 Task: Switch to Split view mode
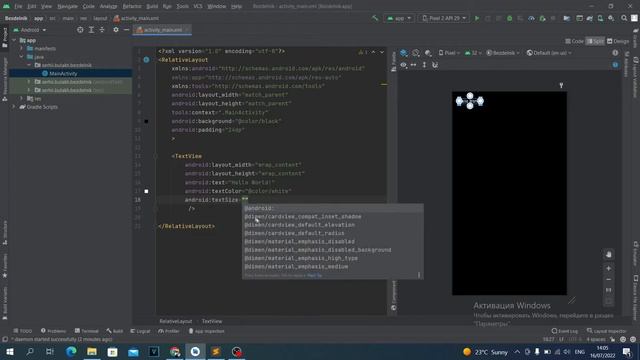[595, 41]
